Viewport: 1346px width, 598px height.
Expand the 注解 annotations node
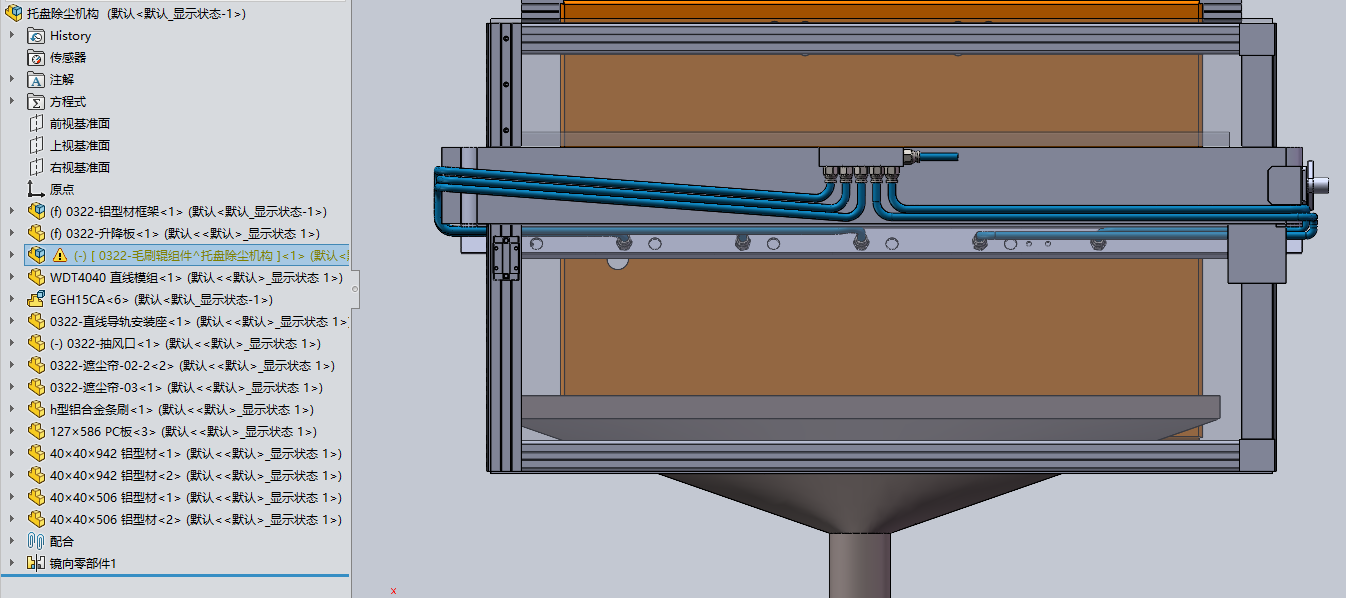12,80
